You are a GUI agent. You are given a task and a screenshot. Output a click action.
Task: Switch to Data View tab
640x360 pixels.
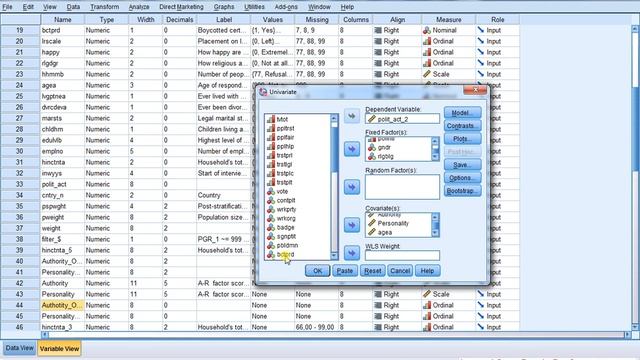click(20, 348)
